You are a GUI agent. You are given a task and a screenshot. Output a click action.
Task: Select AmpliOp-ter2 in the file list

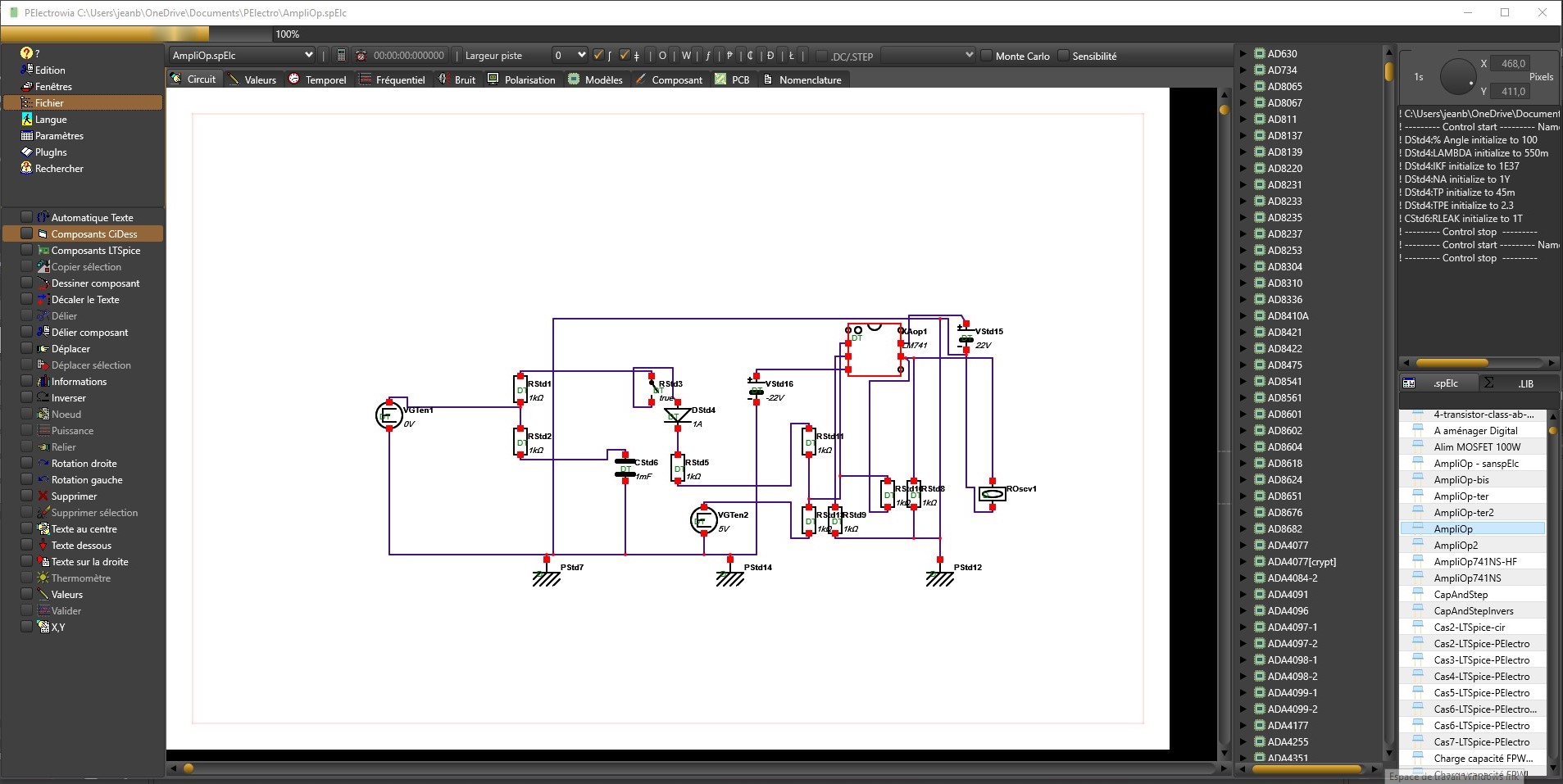point(1463,513)
